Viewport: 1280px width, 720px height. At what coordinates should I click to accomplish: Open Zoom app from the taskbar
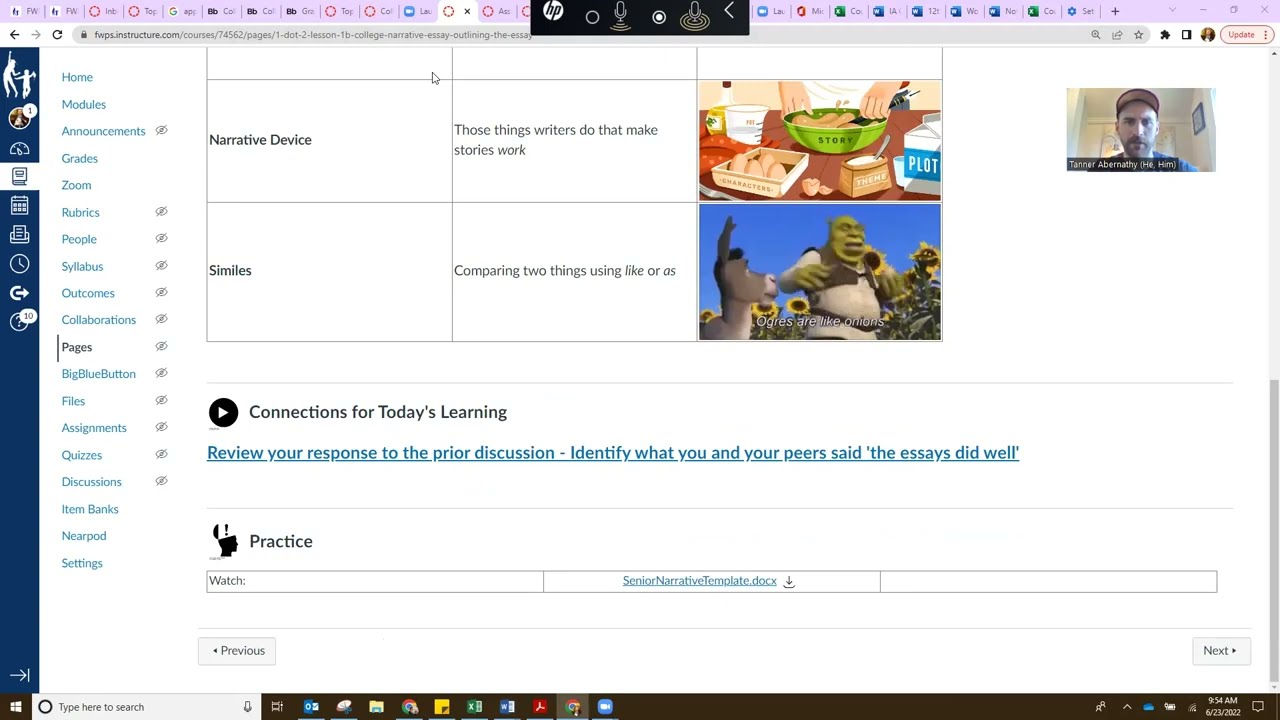pos(605,707)
